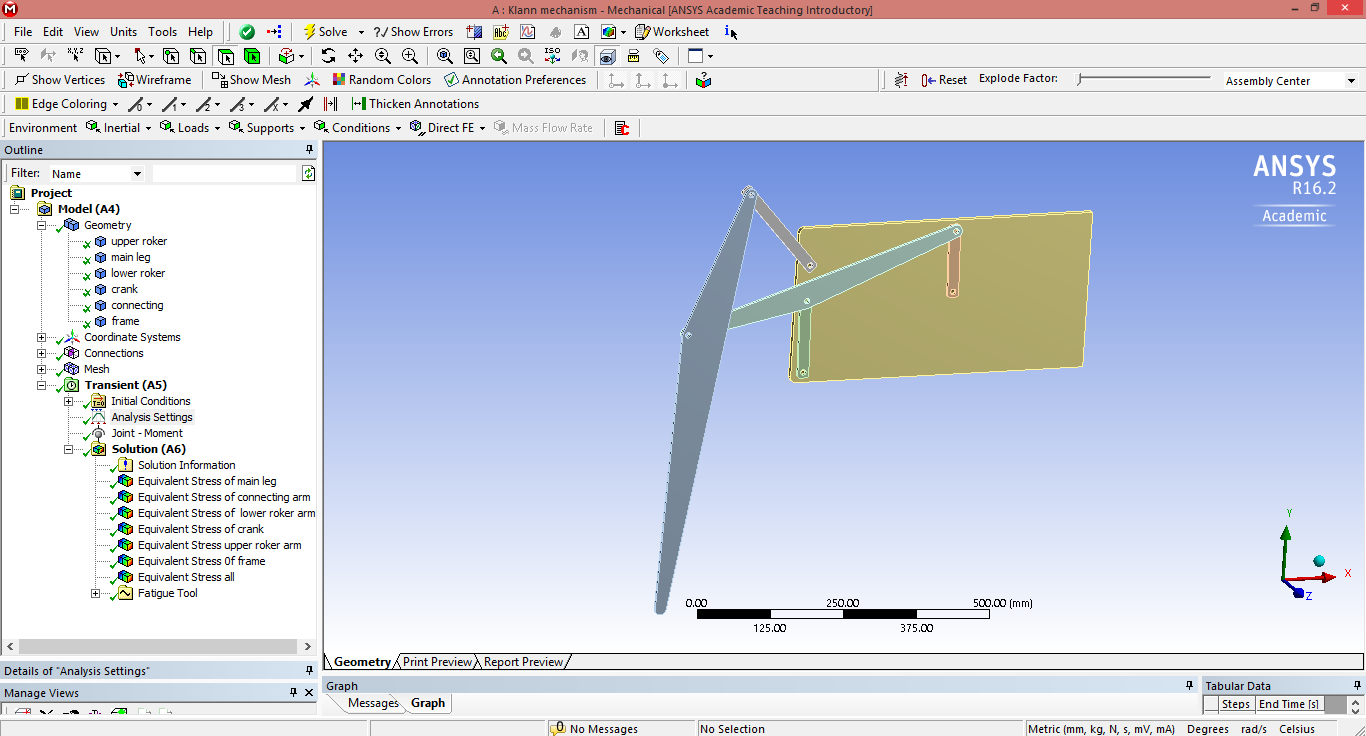Switch to the Print Preview tab
The image size is (1366, 736).
pyautogui.click(x=437, y=662)
